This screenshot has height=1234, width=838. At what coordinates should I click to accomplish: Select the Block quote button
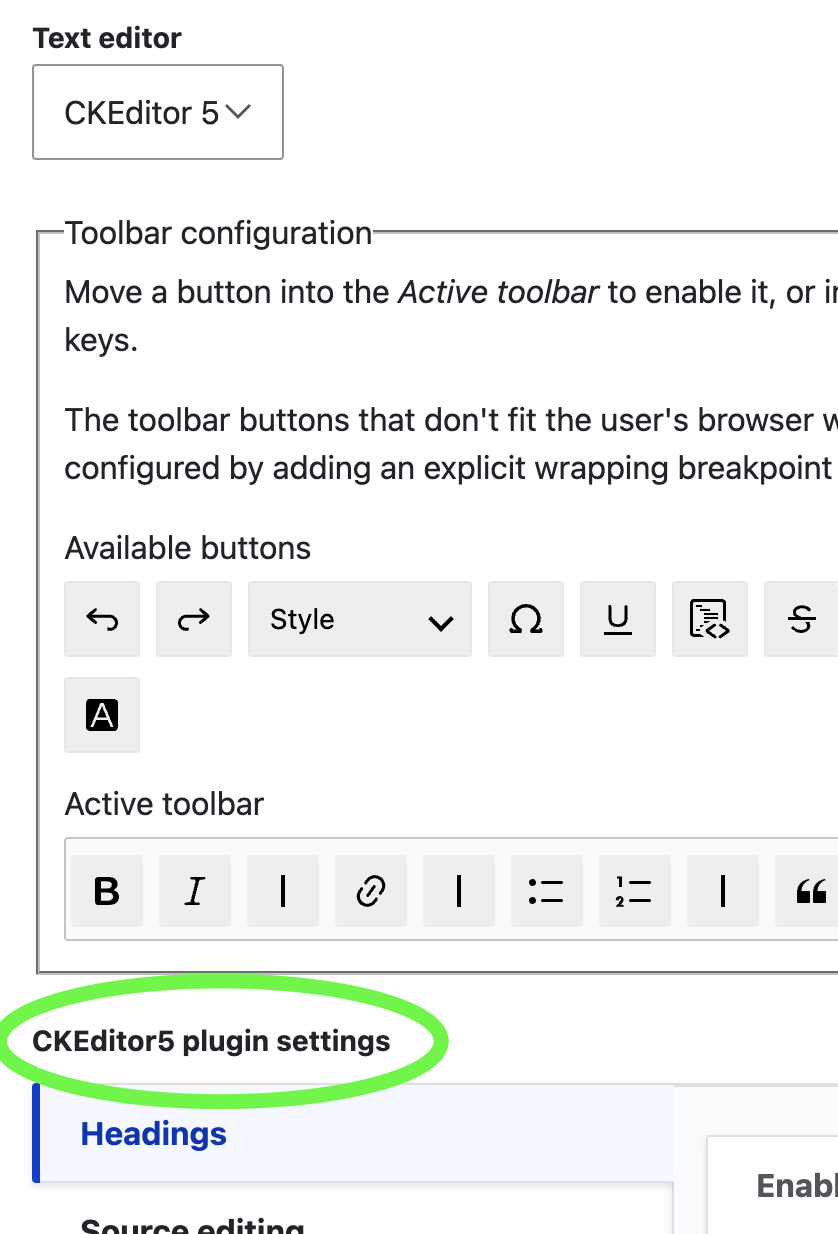(810, 891)
